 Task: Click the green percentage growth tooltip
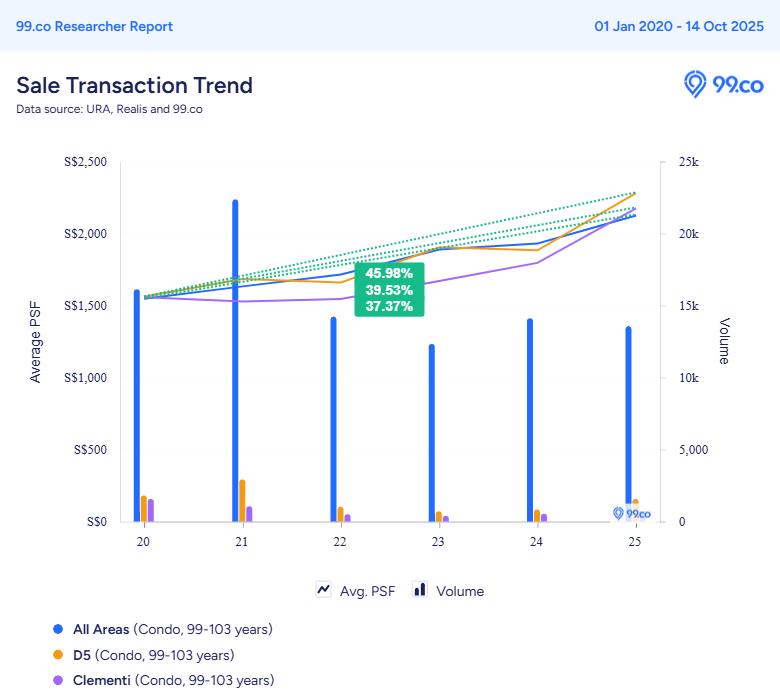(x=389, y=290)
